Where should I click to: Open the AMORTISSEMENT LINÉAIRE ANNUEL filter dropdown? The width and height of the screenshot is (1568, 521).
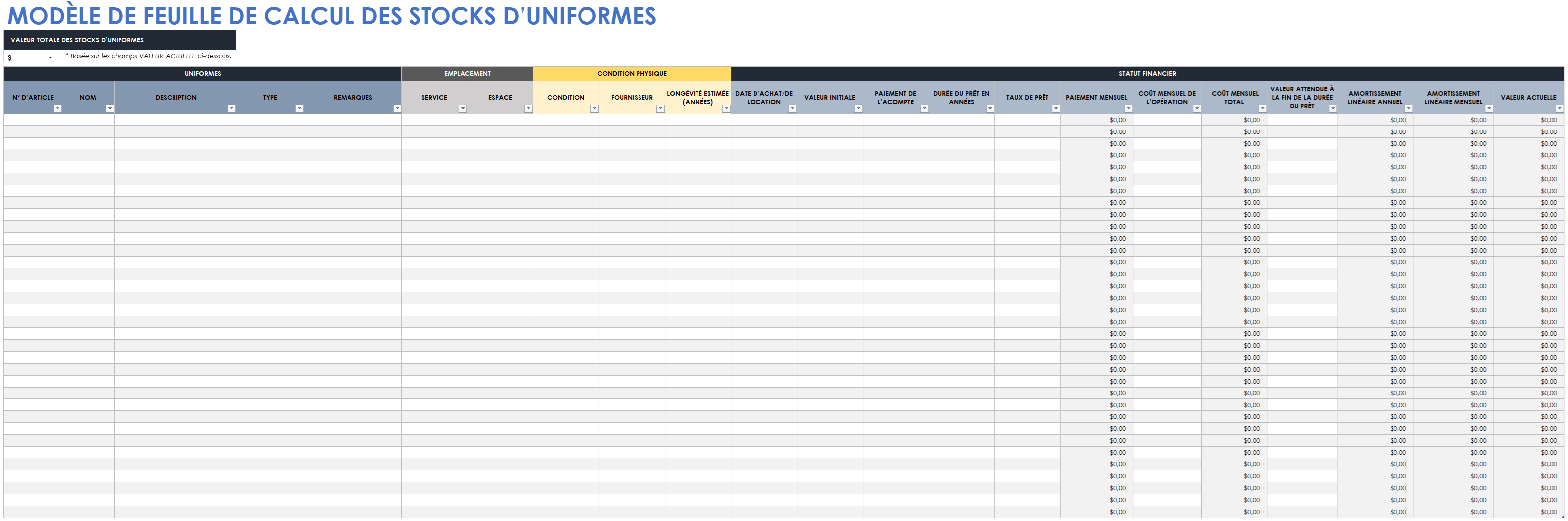point(1408,109)
